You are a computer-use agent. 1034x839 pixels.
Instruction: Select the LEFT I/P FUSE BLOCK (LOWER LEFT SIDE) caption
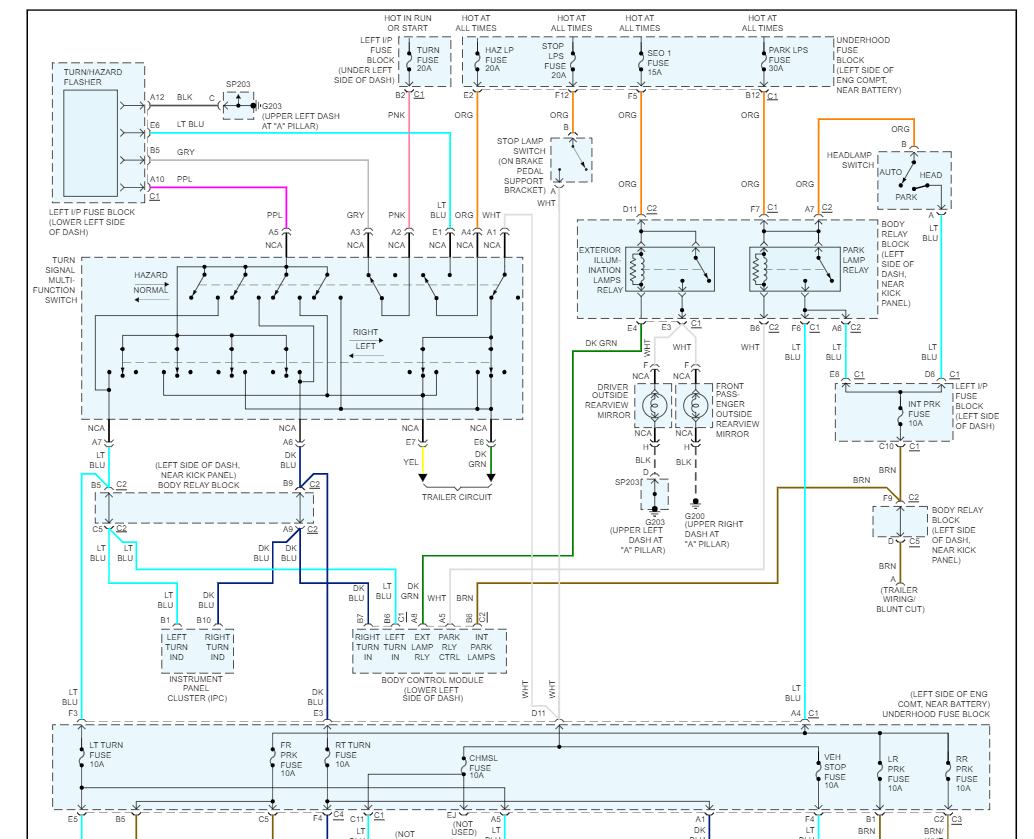click(x=92, y=222)
